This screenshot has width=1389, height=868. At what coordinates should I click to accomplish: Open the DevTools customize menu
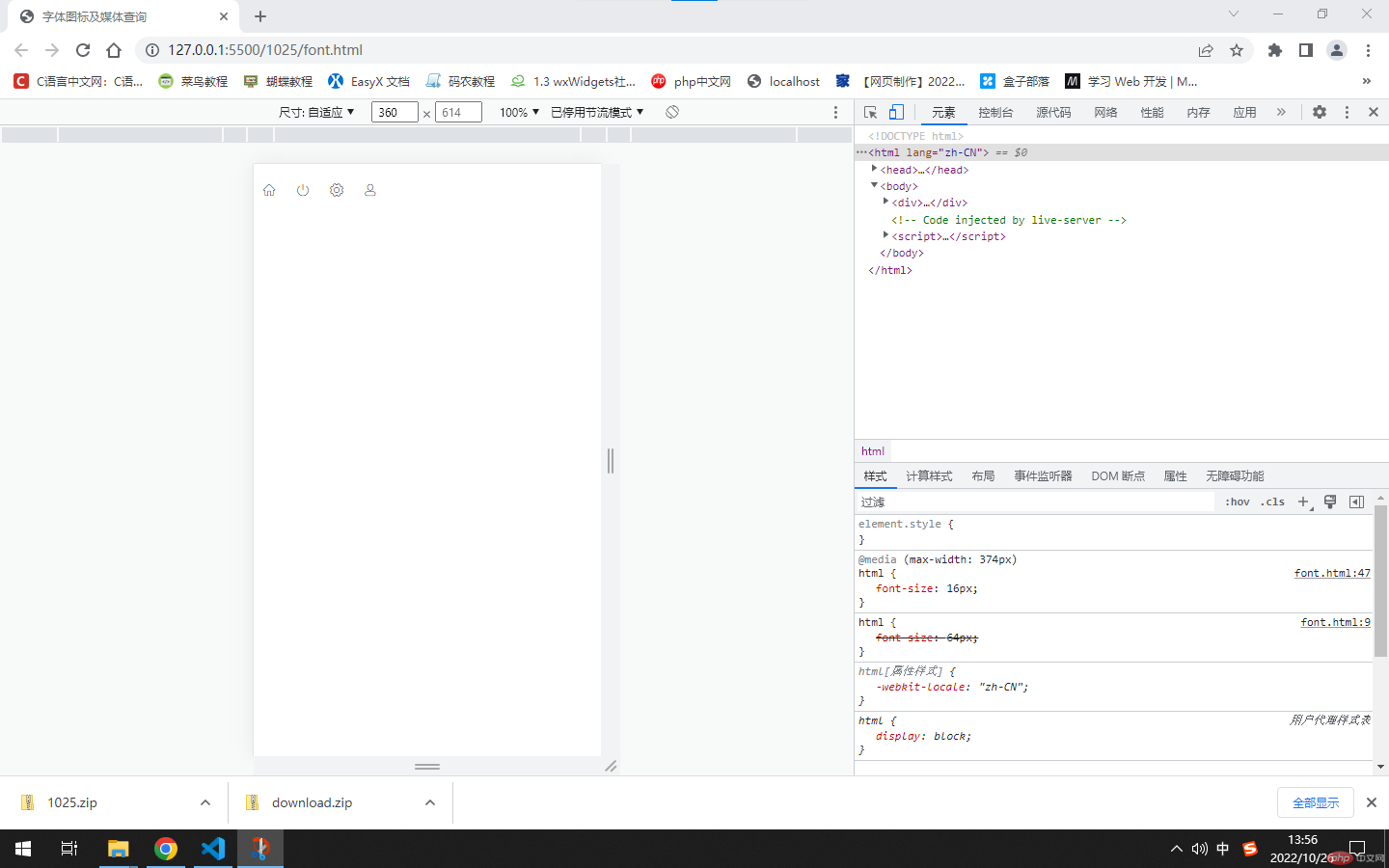(1347, 112)
